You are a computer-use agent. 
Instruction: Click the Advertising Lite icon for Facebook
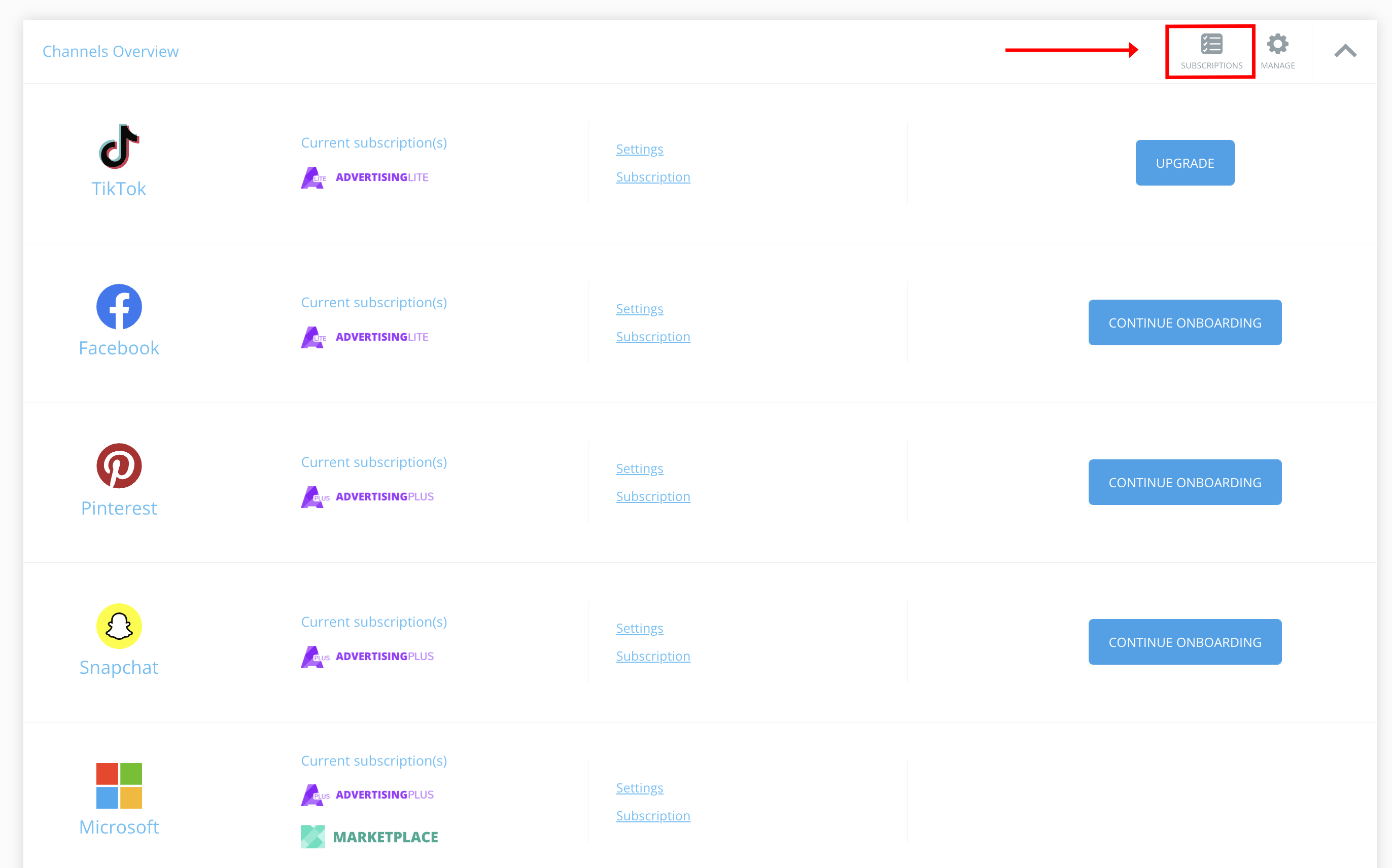pos(314,337)
